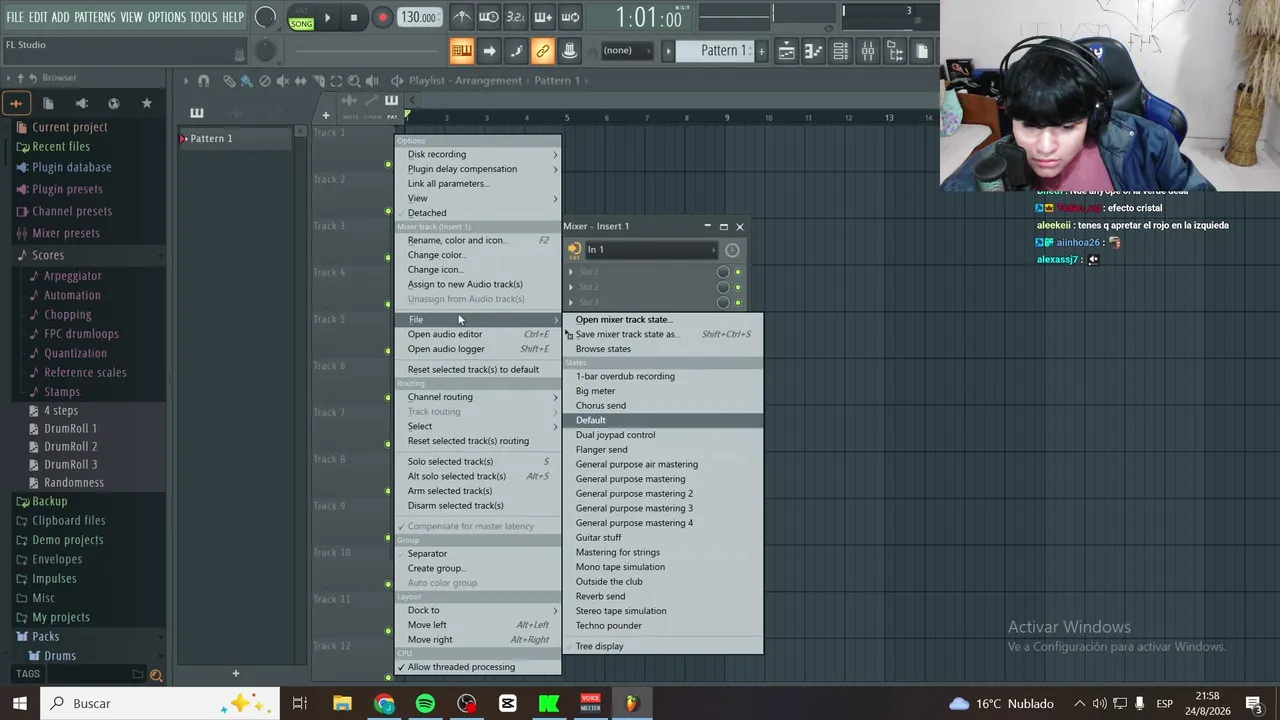The width and height of the screenshot is (1280, 720).
Task: Open File Explorer from the taskbar
Action: pyautogui.click(x=342, y=703)
